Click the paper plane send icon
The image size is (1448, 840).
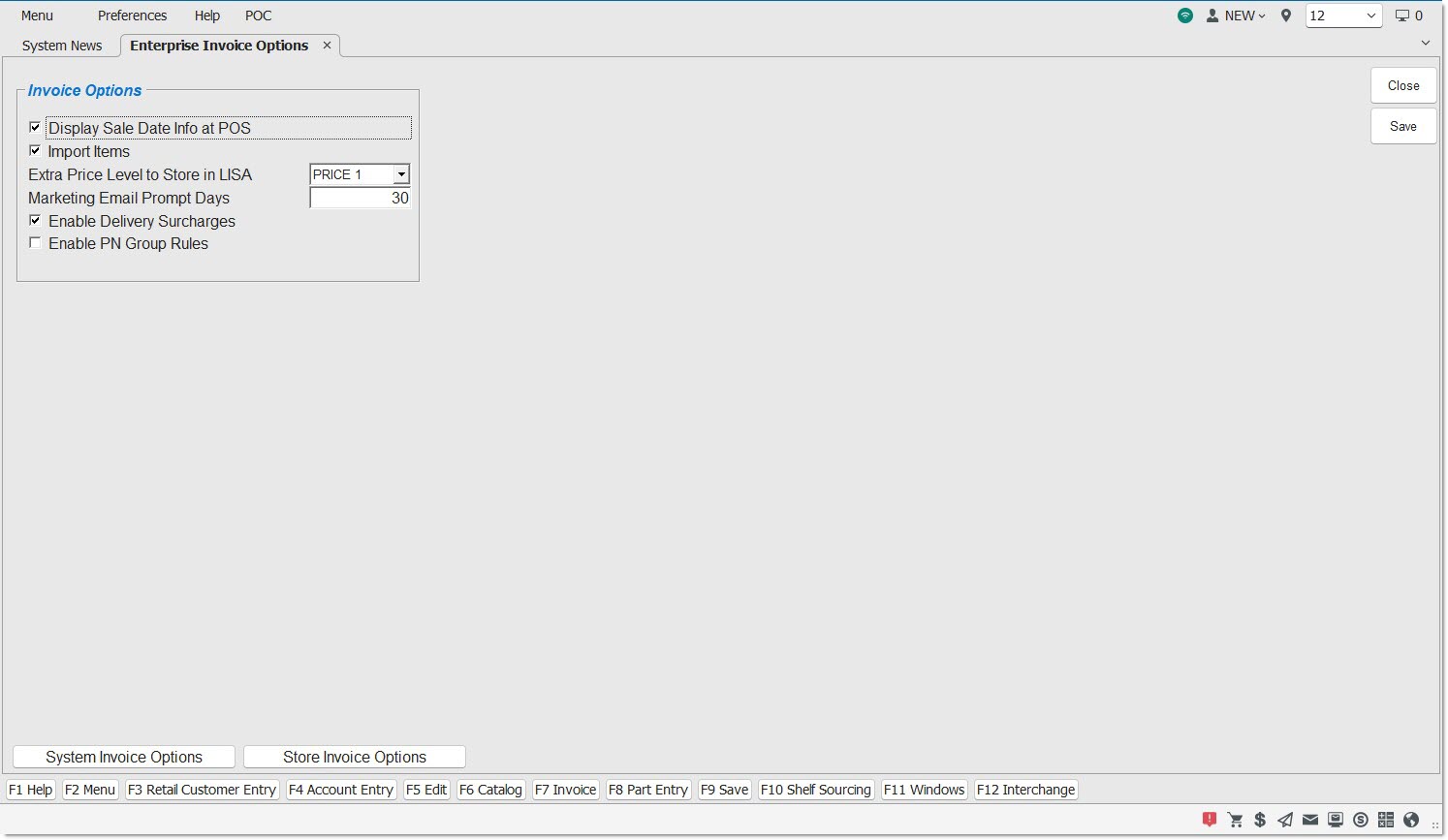click(x=1285, y=820)
